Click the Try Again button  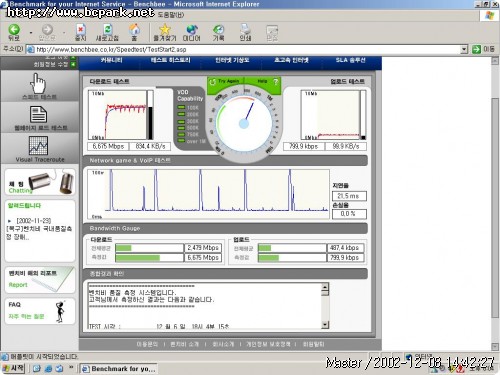pyautogui.click(x=225, y=81)
